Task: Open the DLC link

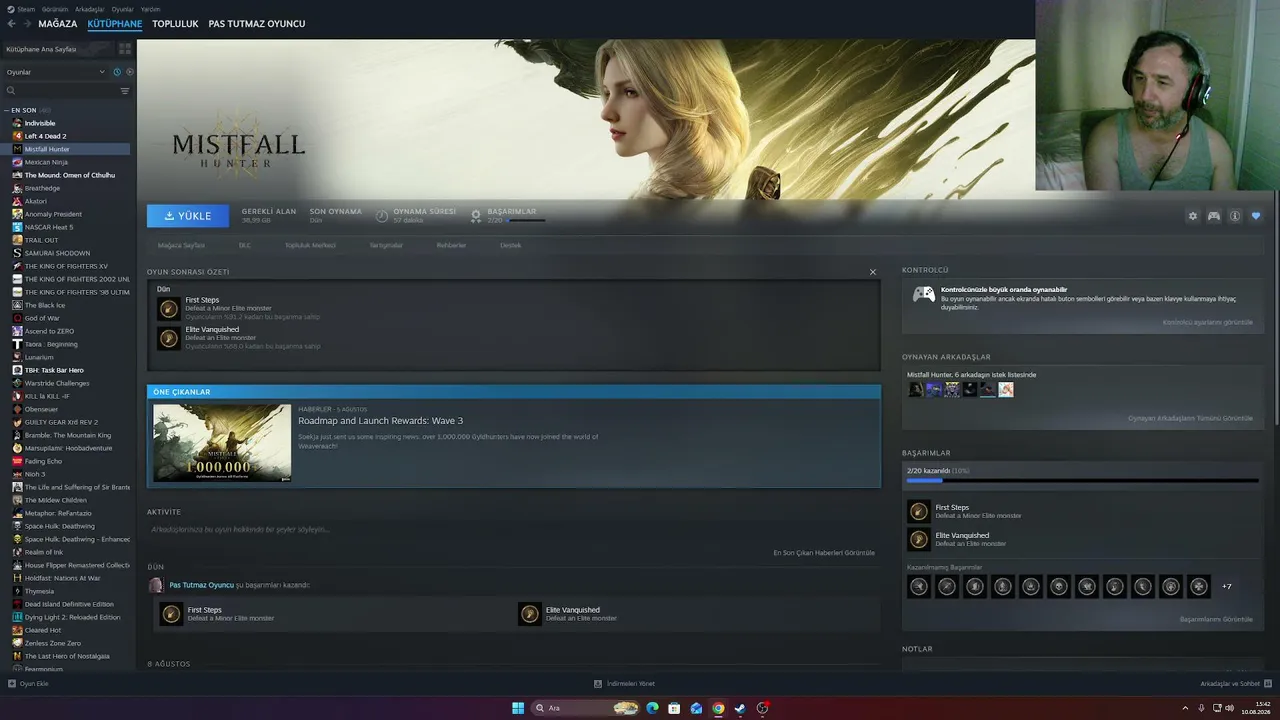Action: tap(245, 245)
